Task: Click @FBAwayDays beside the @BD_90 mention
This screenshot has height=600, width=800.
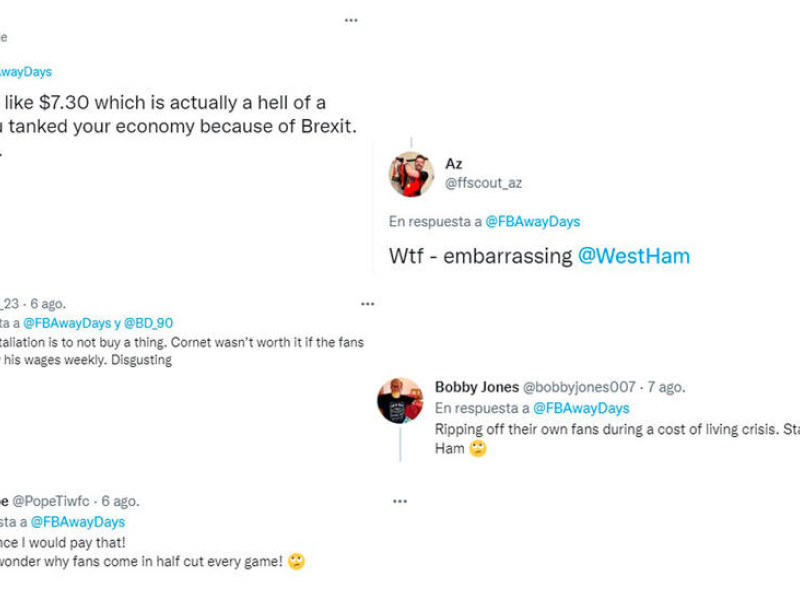Action: click(x=69, y=323)
